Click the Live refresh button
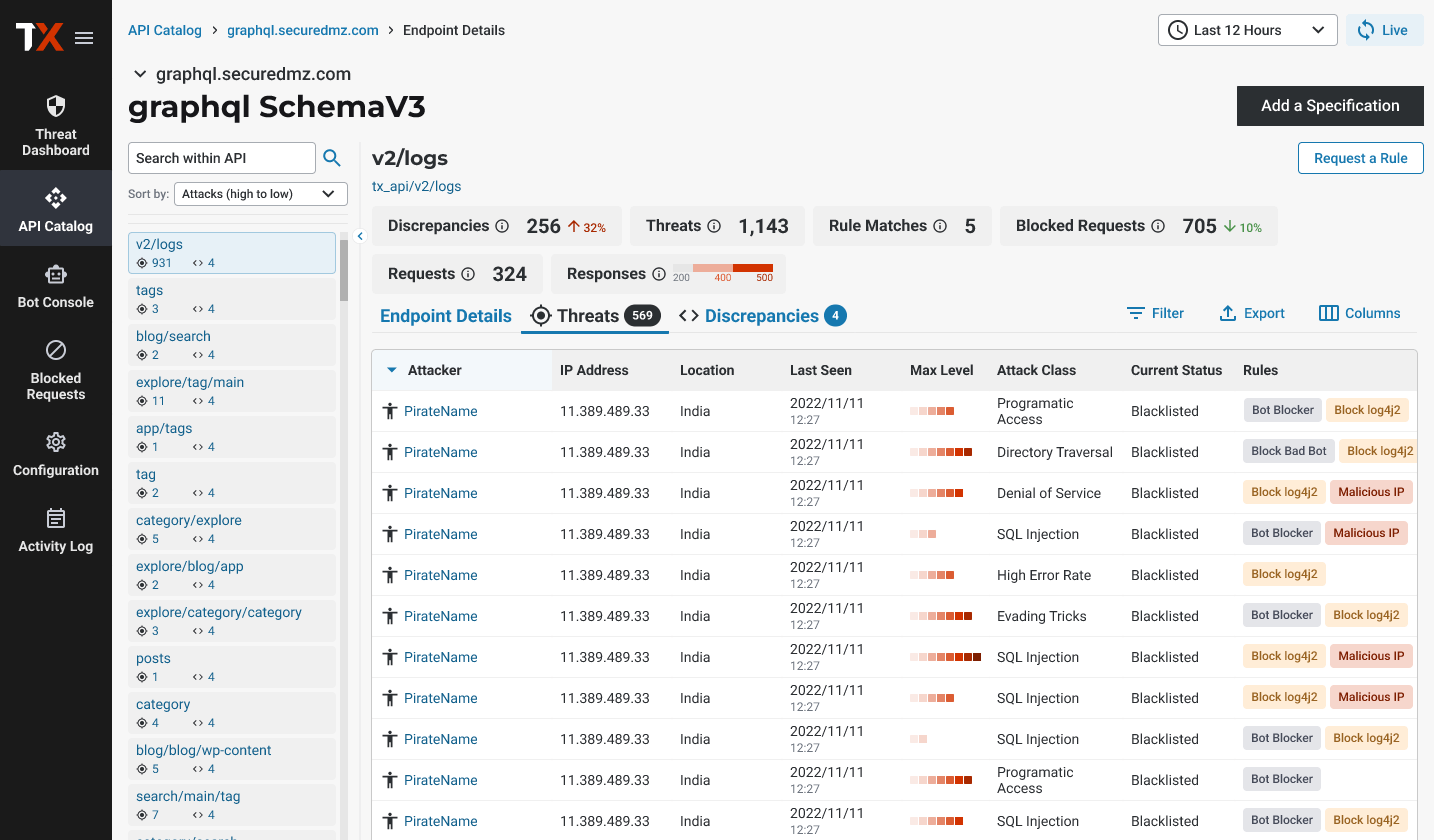 (x=1384, y=30)
